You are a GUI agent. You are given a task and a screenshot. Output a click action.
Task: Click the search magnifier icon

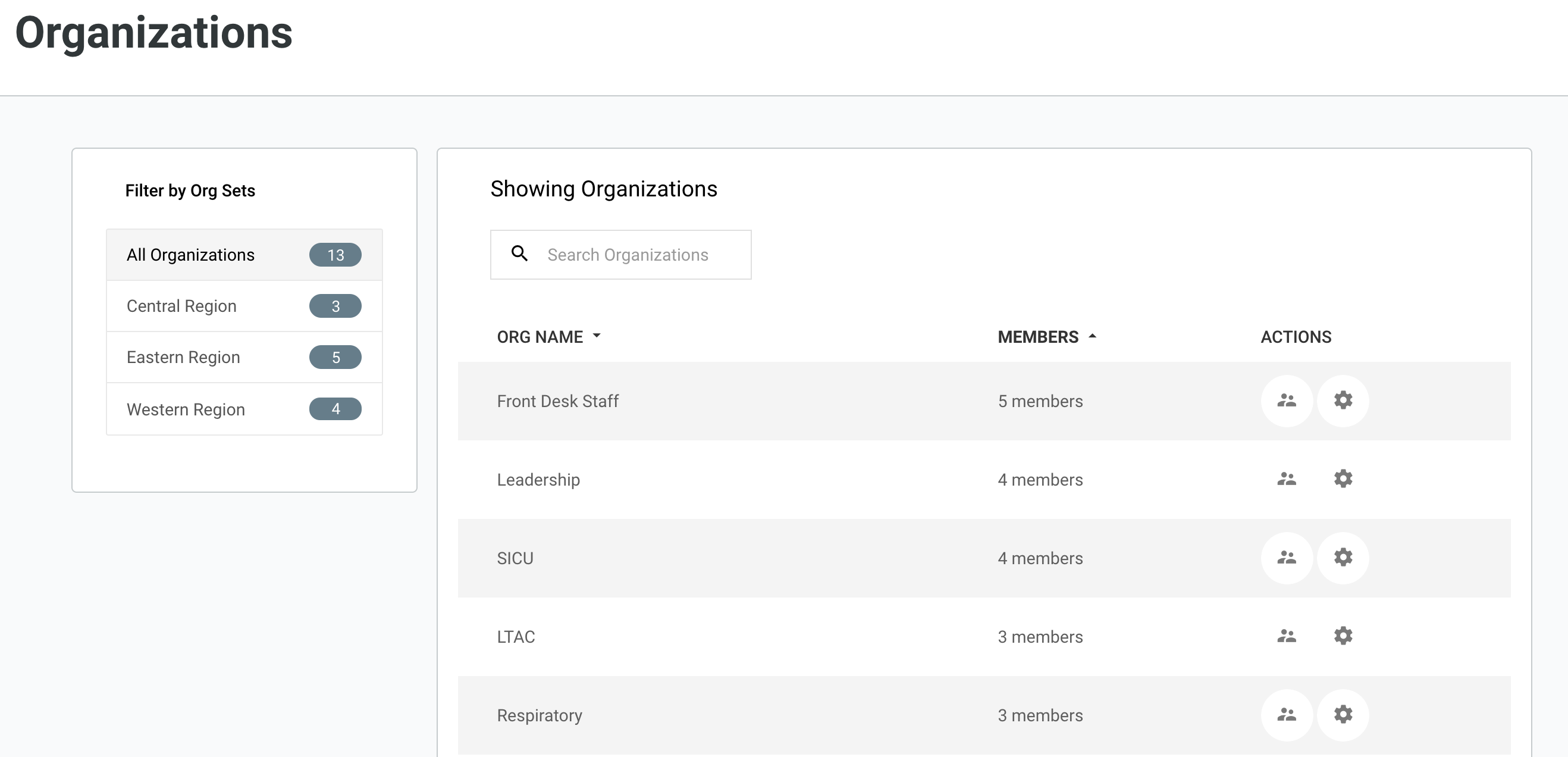coord(519,254)
